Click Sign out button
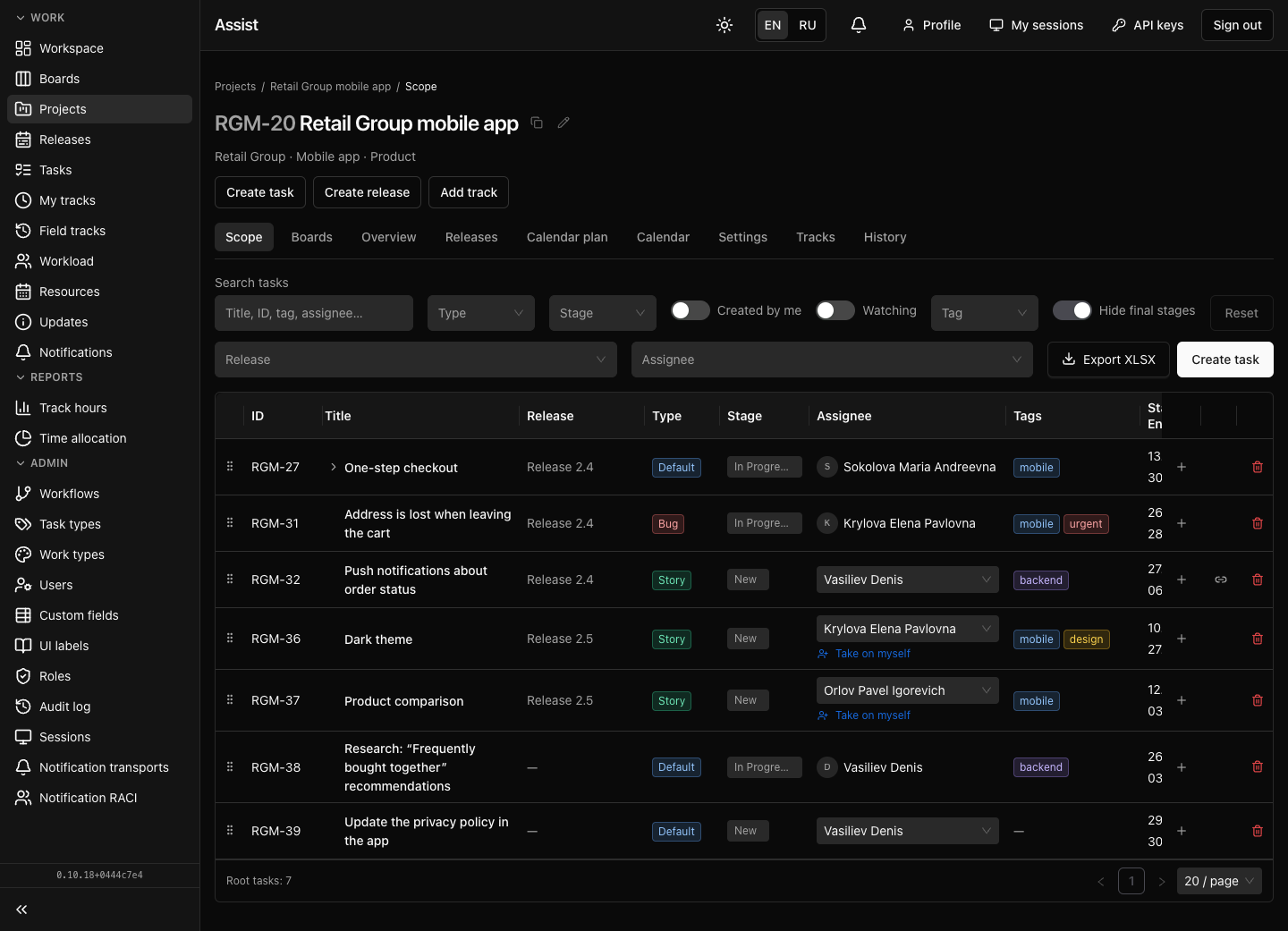The height and width of the screenshot is (931, 1288). pos(1237,25)
